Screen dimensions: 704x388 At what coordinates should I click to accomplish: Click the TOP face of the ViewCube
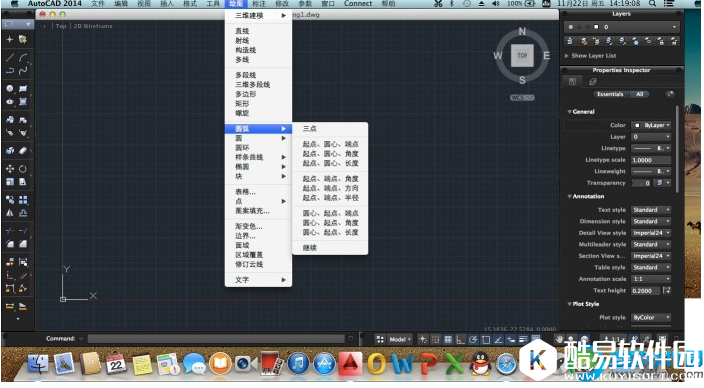point(522,56)
